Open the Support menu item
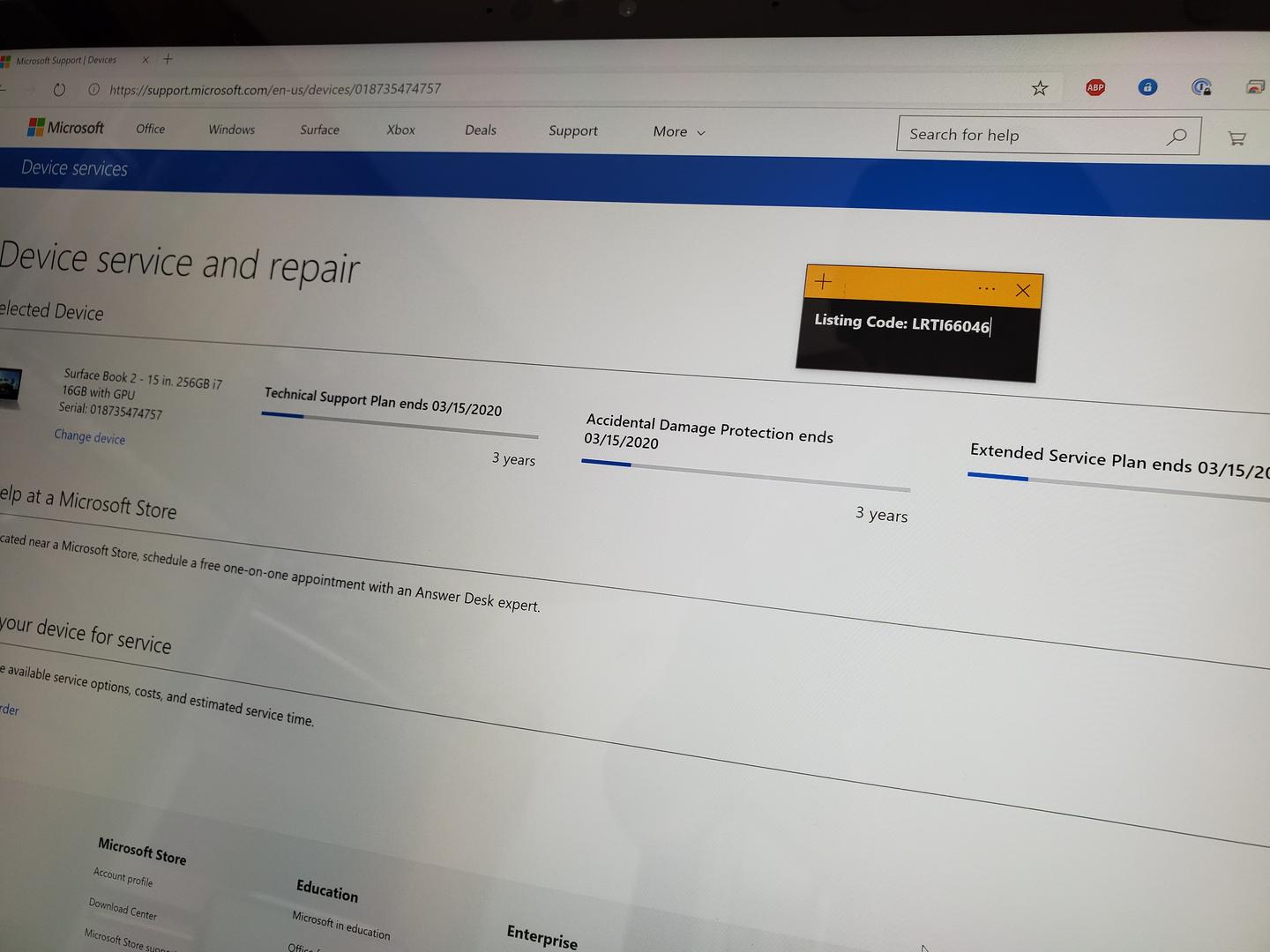 [x=573, y=131]
